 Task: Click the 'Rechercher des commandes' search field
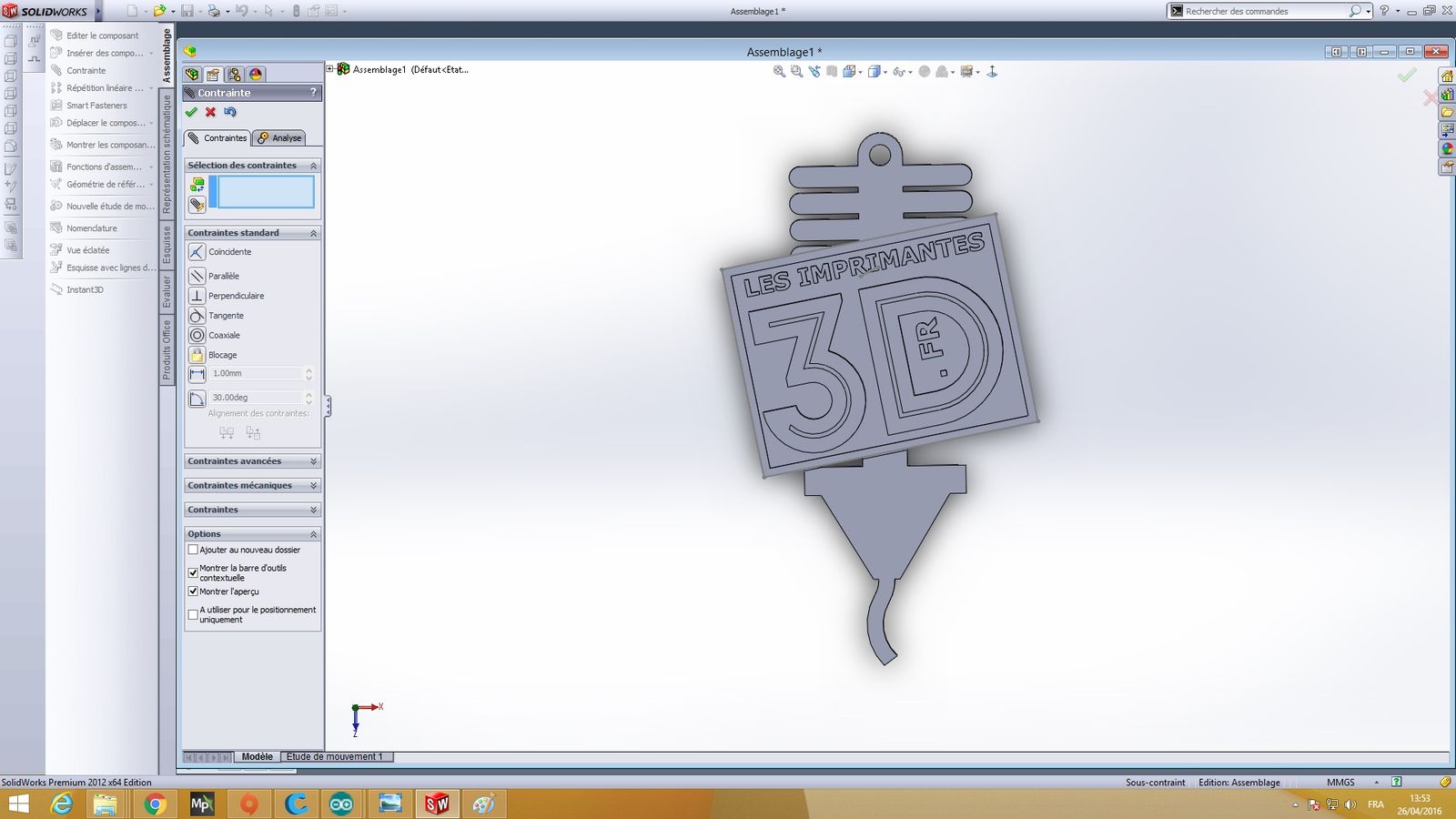coord(1265,11)
